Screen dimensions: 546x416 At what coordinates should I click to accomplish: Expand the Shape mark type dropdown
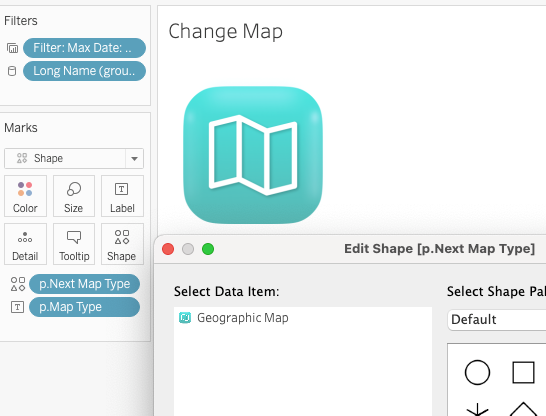[134, 159]
